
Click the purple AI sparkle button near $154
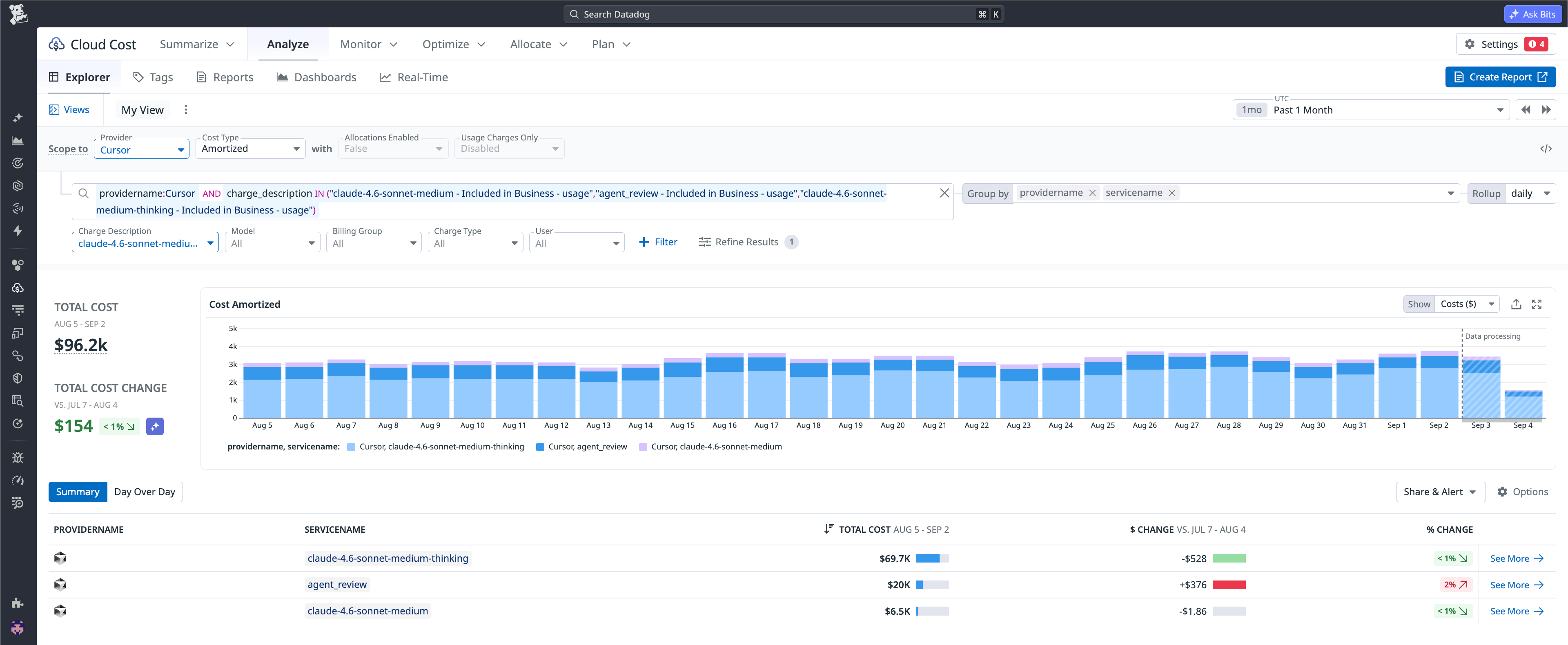(155, 427)
